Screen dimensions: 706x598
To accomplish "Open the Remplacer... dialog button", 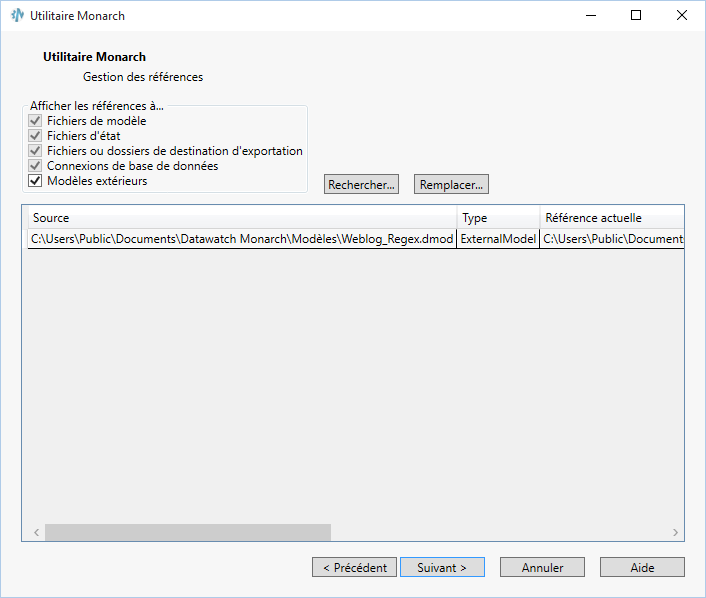I will (x=451, y=184).
